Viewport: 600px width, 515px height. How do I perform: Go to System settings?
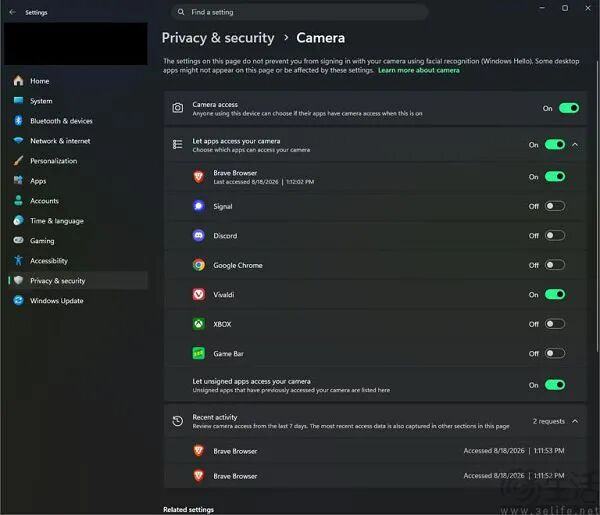pos(78,101)
